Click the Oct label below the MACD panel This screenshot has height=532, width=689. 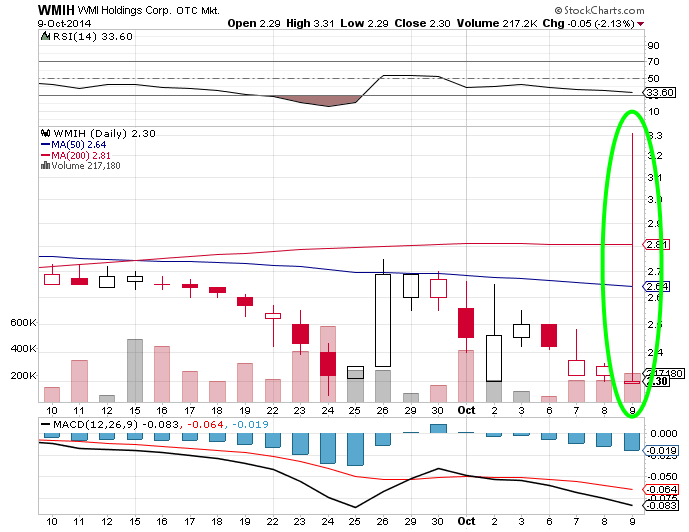[x=466, y=521]
